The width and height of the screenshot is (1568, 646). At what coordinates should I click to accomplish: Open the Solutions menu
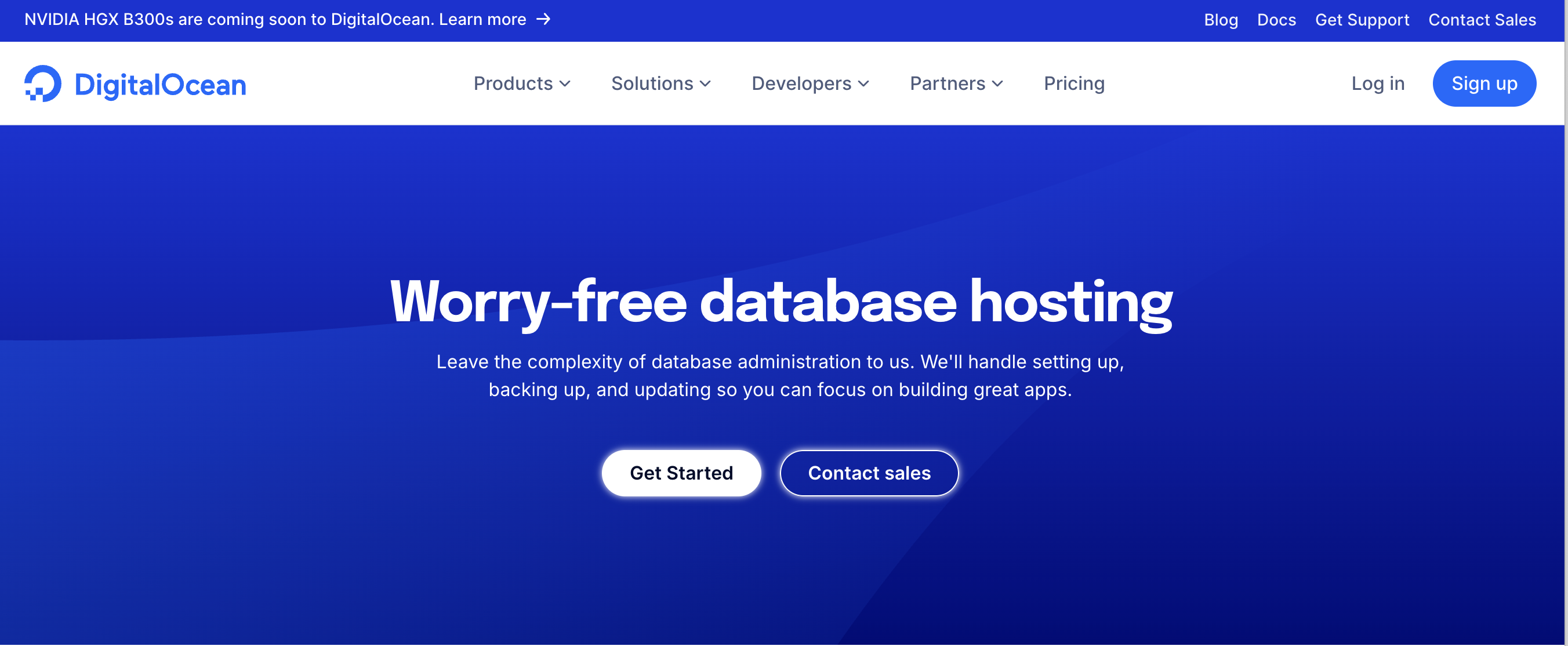(x=652, y=84)
